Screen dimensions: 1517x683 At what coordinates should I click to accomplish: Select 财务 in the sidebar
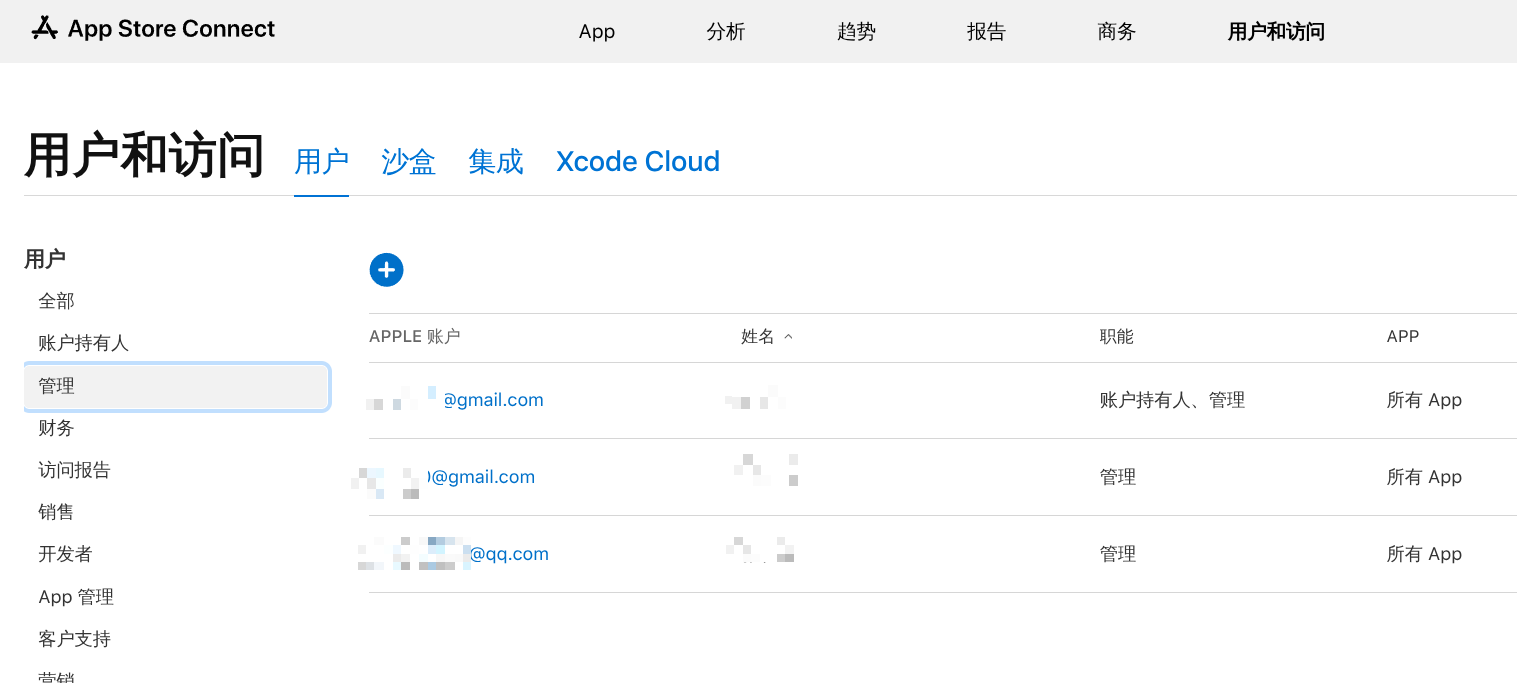56,428
